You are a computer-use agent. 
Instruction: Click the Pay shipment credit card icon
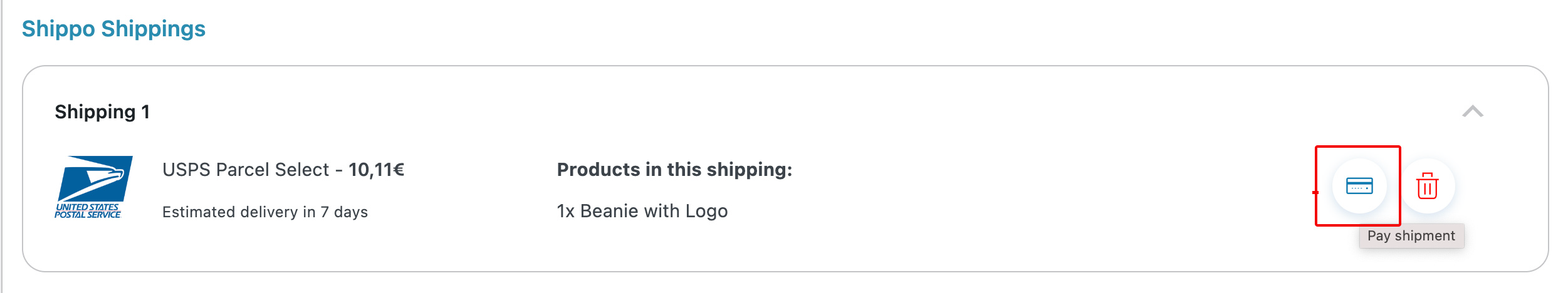tap(1359, 186)
